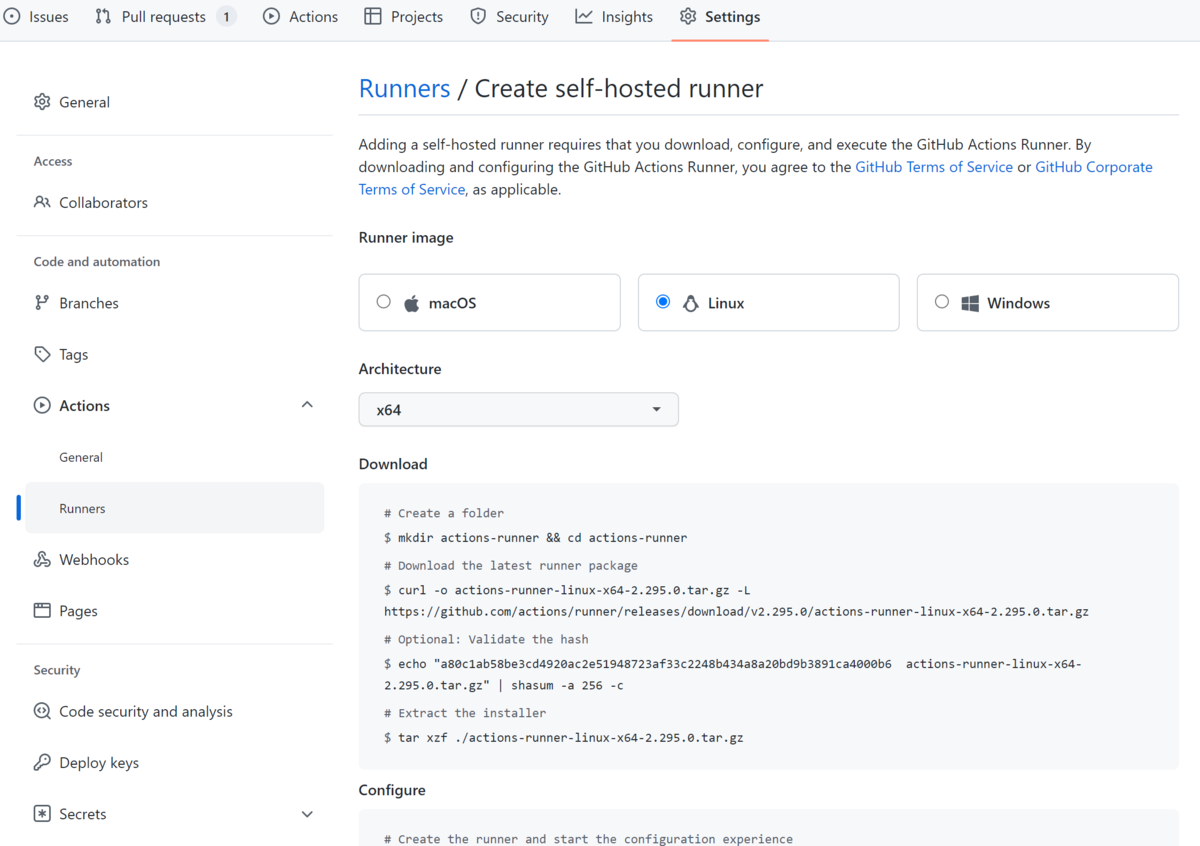
Task: Click the curl download command line
Action: point(567,591)
